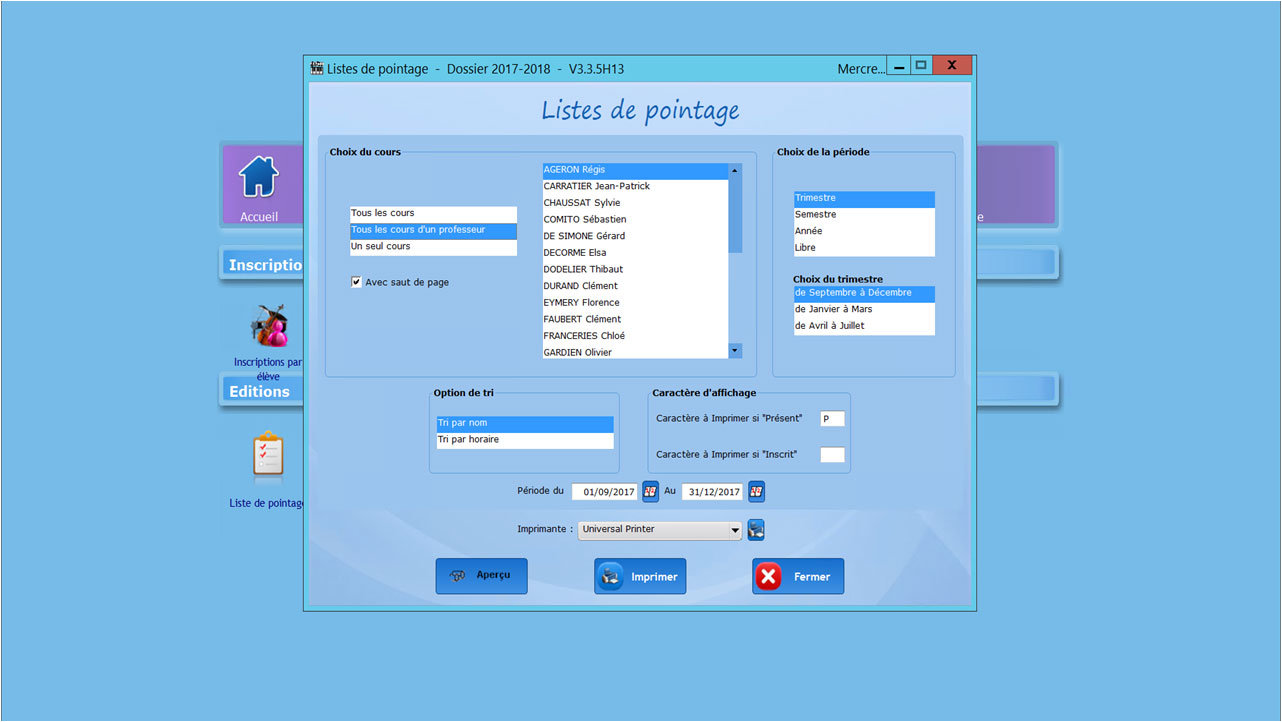Toggle 'Avec saut de page' checkbox
Viewport: 1282px width, 722px height.
356,282
